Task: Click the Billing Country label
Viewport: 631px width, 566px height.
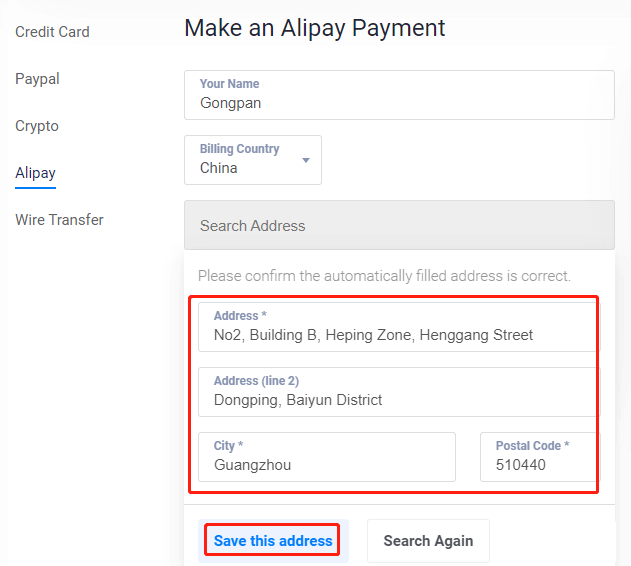Action: pyautogui.click(x=240, y=149)
